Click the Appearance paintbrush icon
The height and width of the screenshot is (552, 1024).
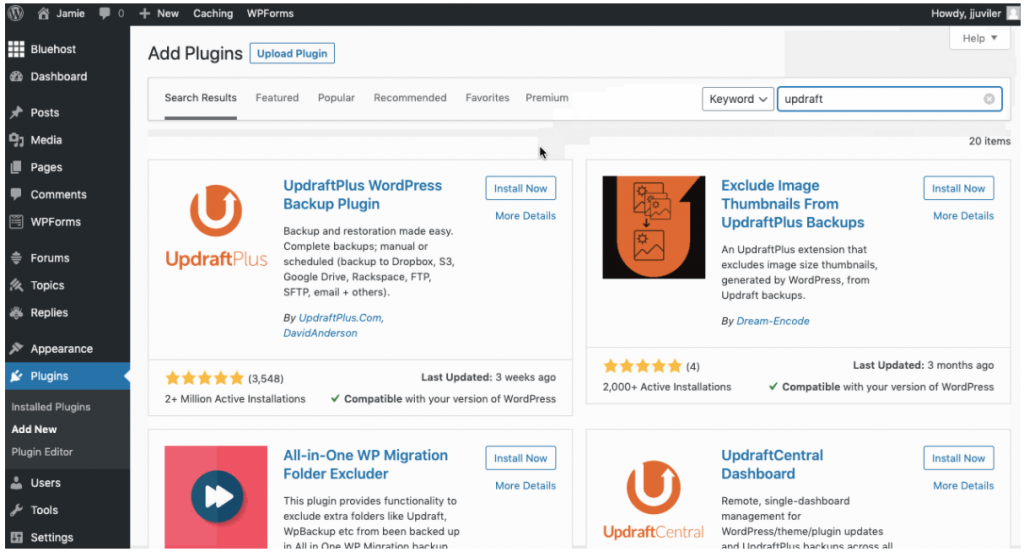click(x=16, y=349)
